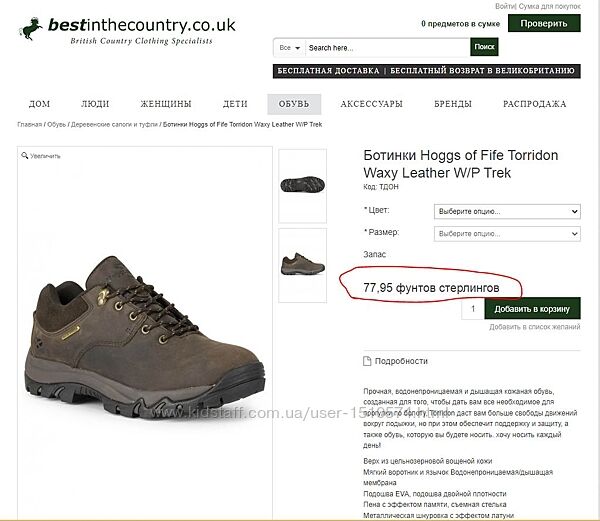Focus the Search here text field
The width and height of the screenshot is (600, 521).
click(386, 47)
